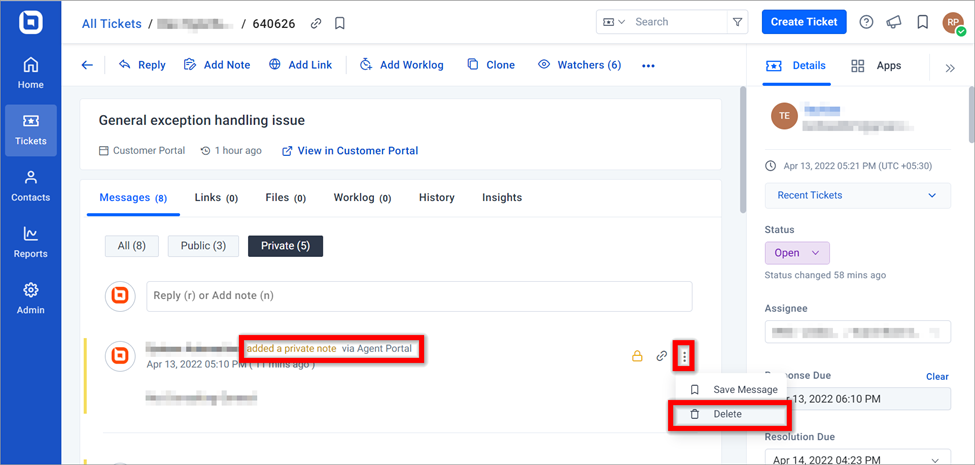
Task: Open the search type dropdown
Action: 612,22
